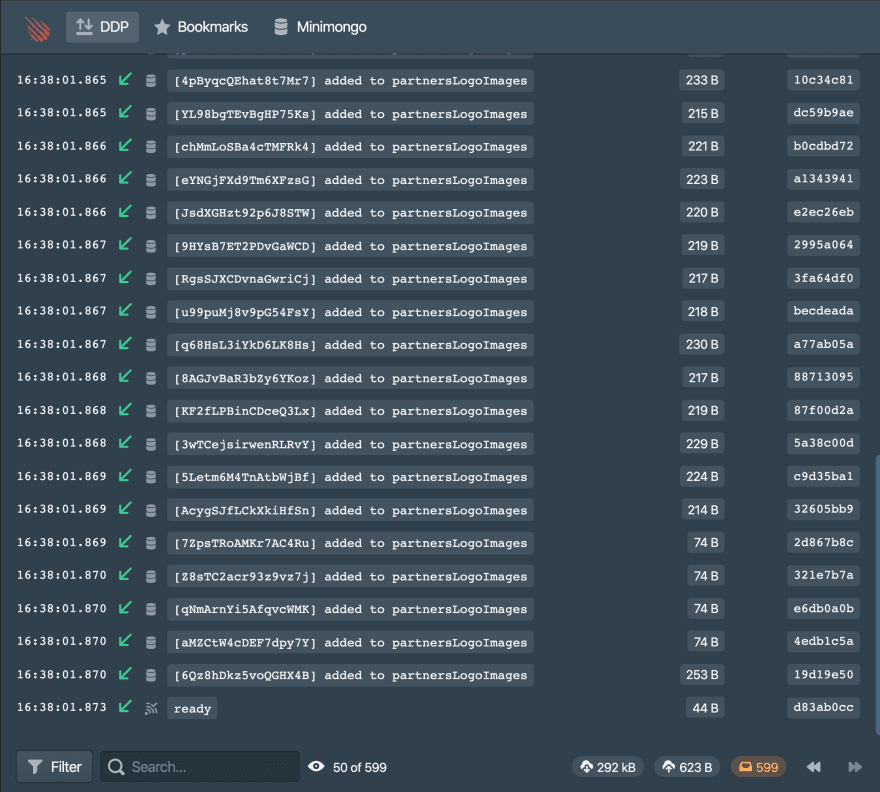This screenshot has width=880, height=792.
Task: Click timestamp 16:38:01.873
Action: coord(62,707)
